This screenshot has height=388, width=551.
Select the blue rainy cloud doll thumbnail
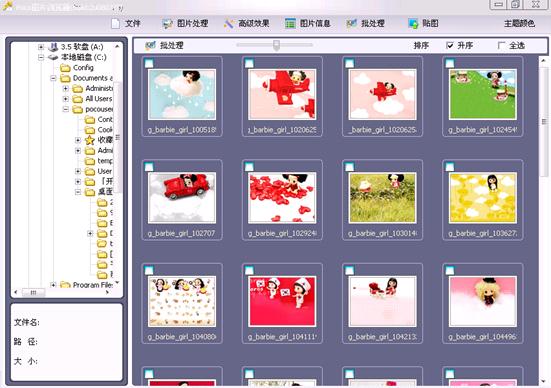tap(182, 95)
